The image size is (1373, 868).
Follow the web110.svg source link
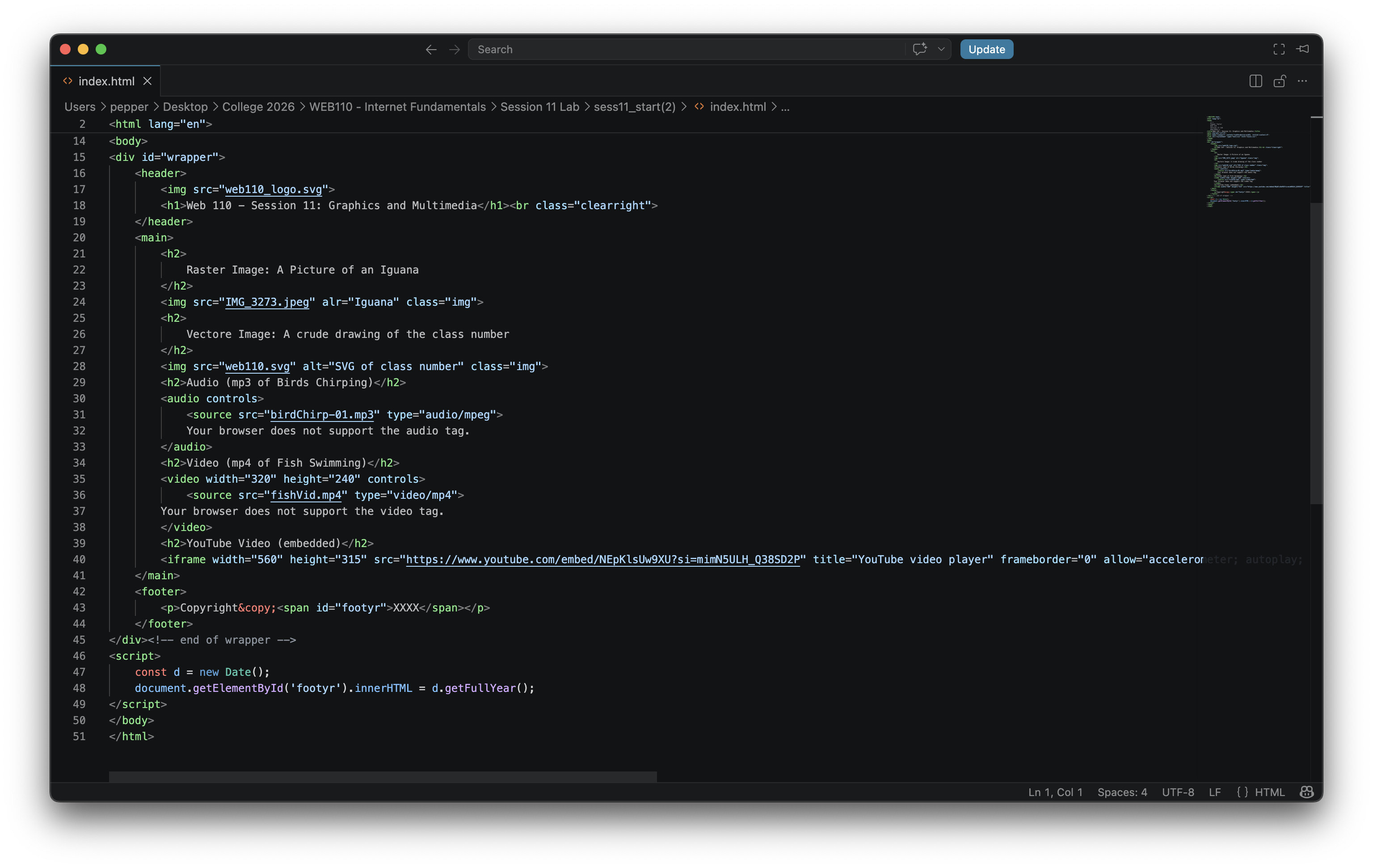coord(257,367)
